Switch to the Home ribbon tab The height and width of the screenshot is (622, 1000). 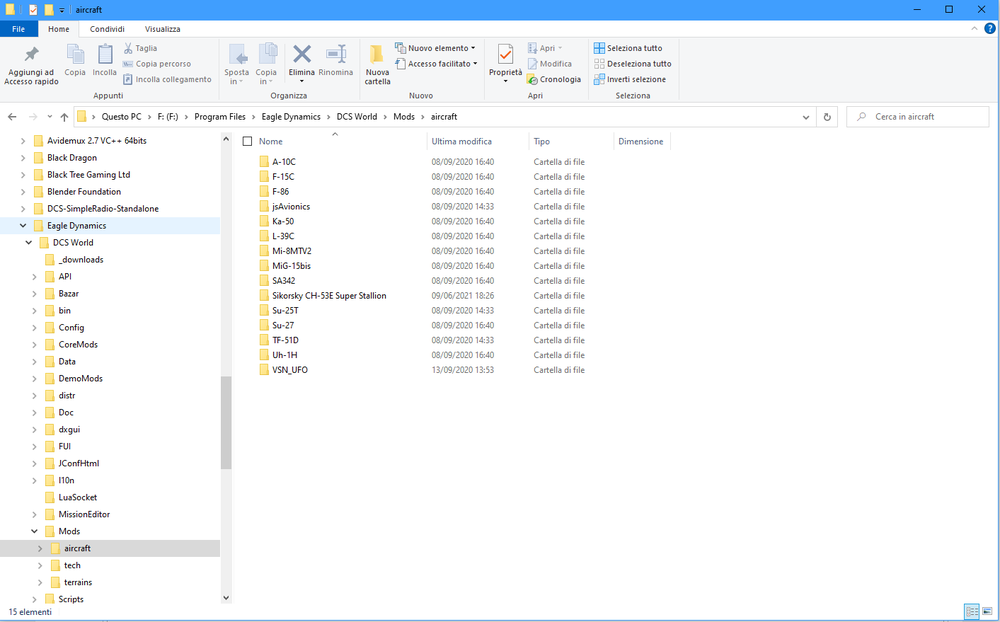58,29
